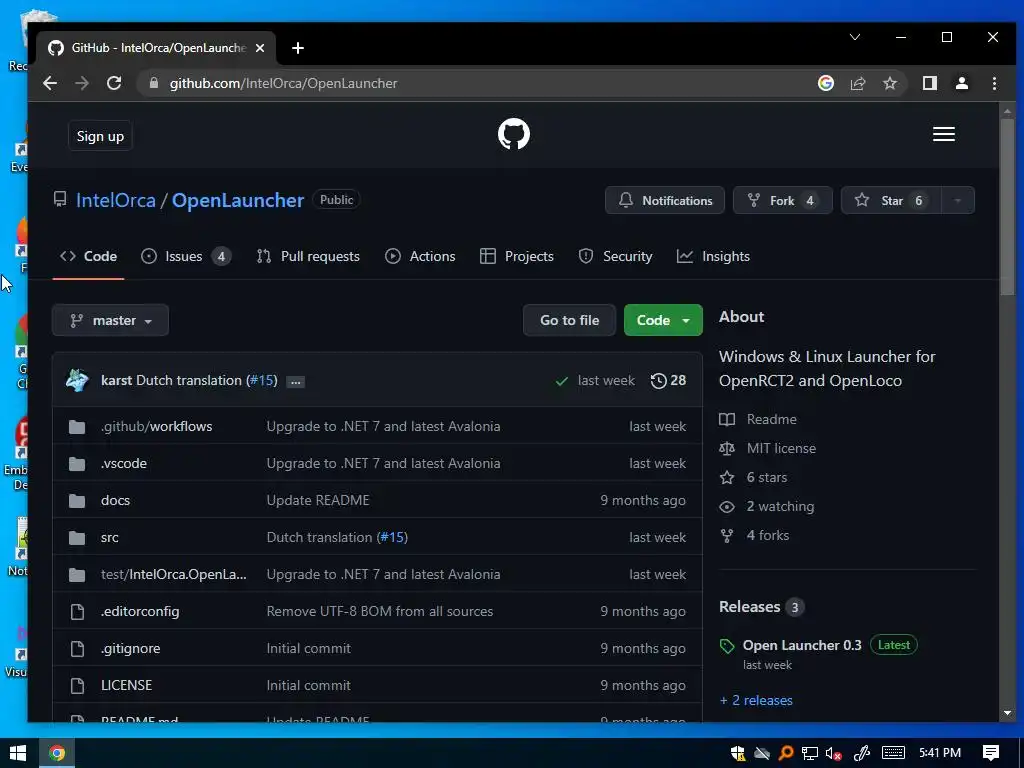1024x768 pixels.
Task: Click the network tray icon
Action: (x=810, y=754)
